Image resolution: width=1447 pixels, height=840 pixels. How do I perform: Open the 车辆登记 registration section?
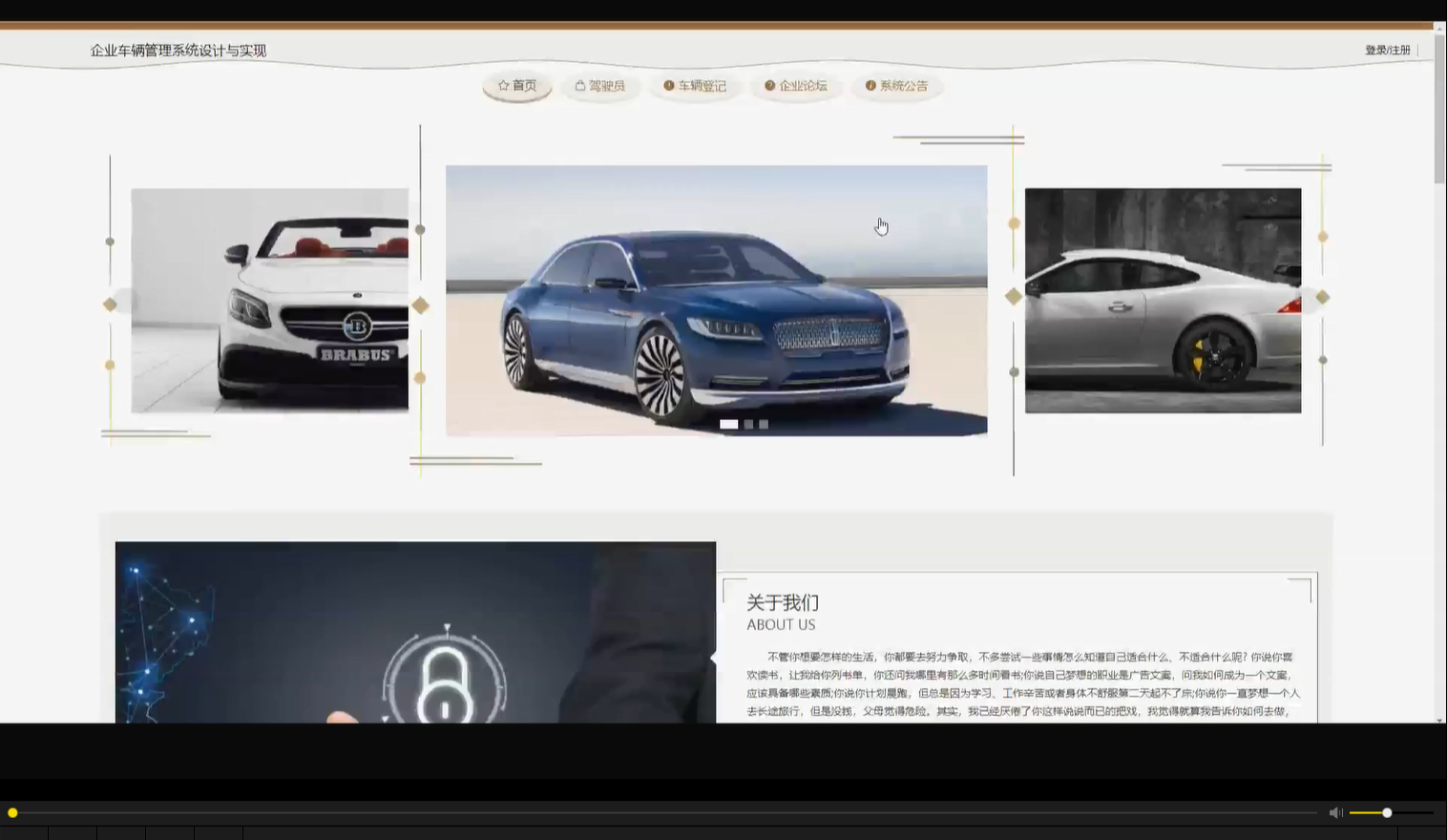[695, 85]
